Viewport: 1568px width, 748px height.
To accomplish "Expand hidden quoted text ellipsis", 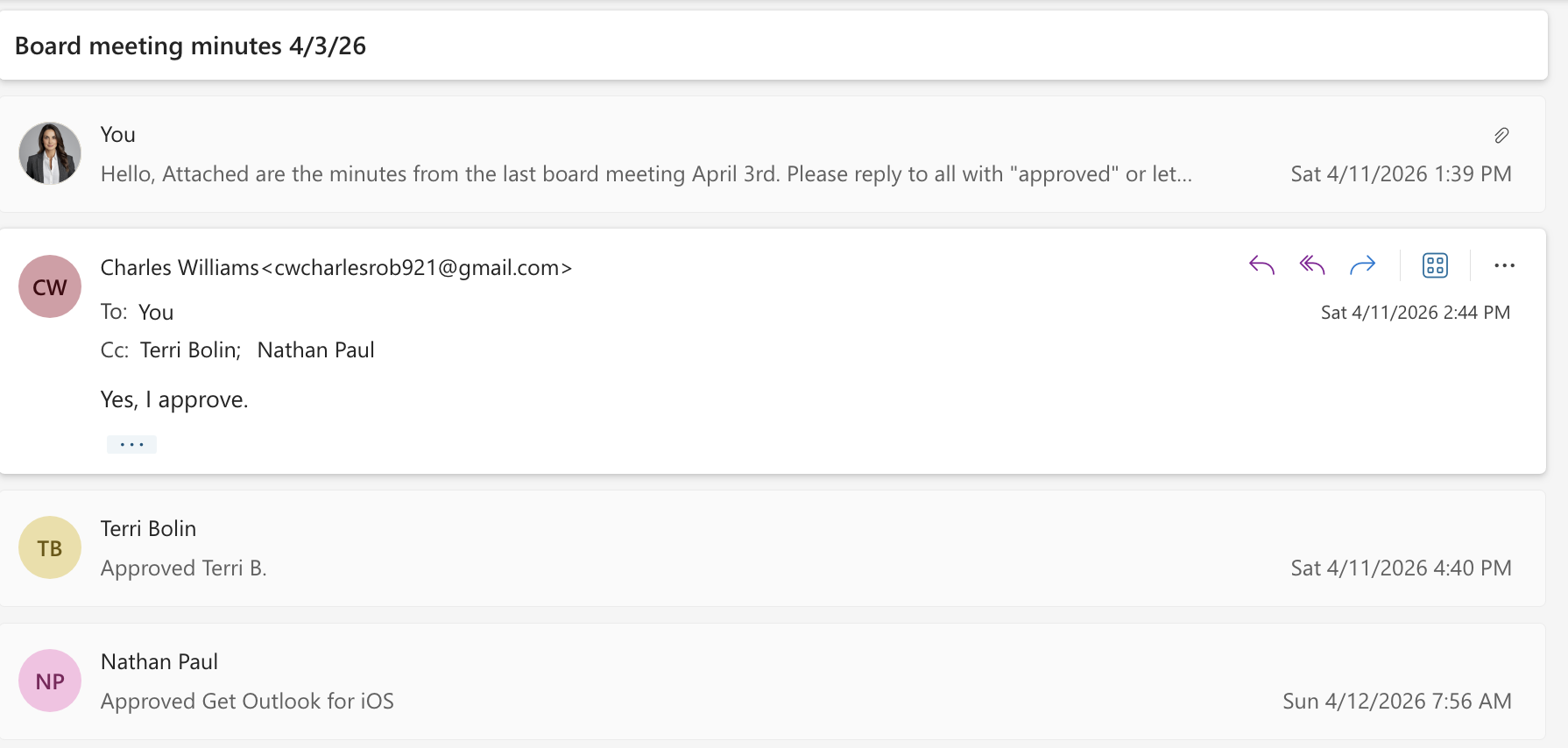I will click(131, 445).
